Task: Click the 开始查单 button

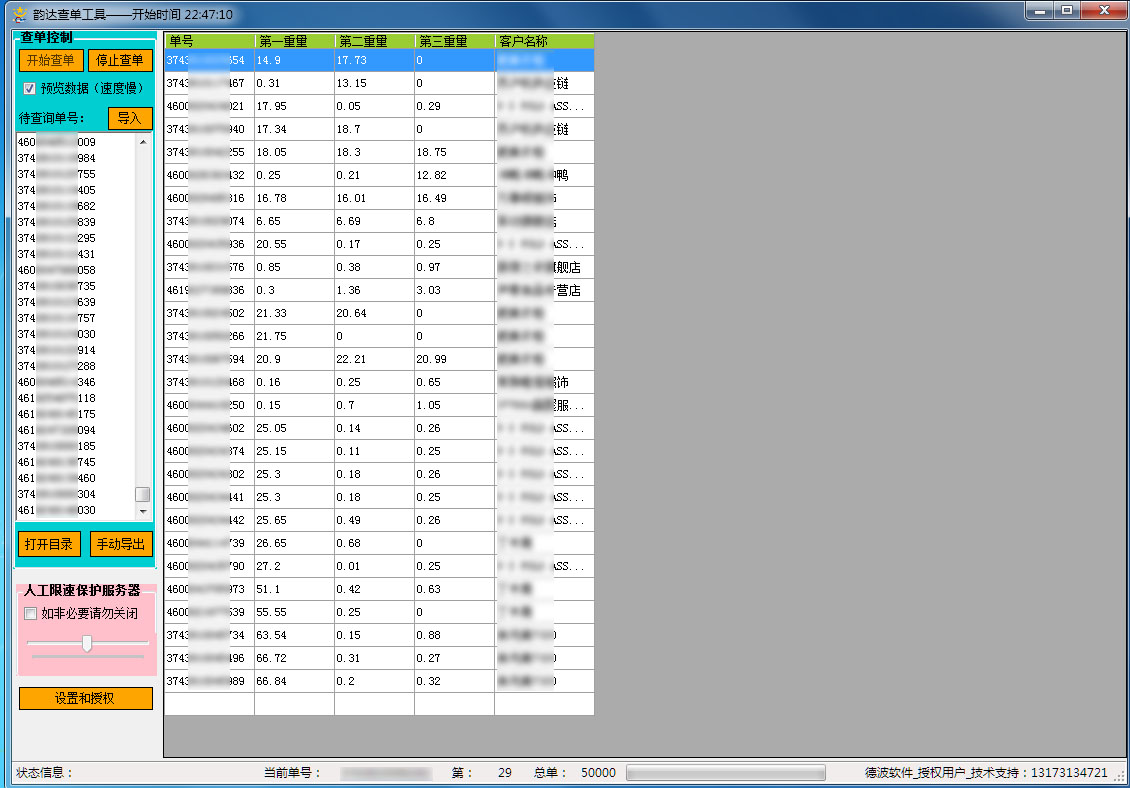Action: [50, 60]
